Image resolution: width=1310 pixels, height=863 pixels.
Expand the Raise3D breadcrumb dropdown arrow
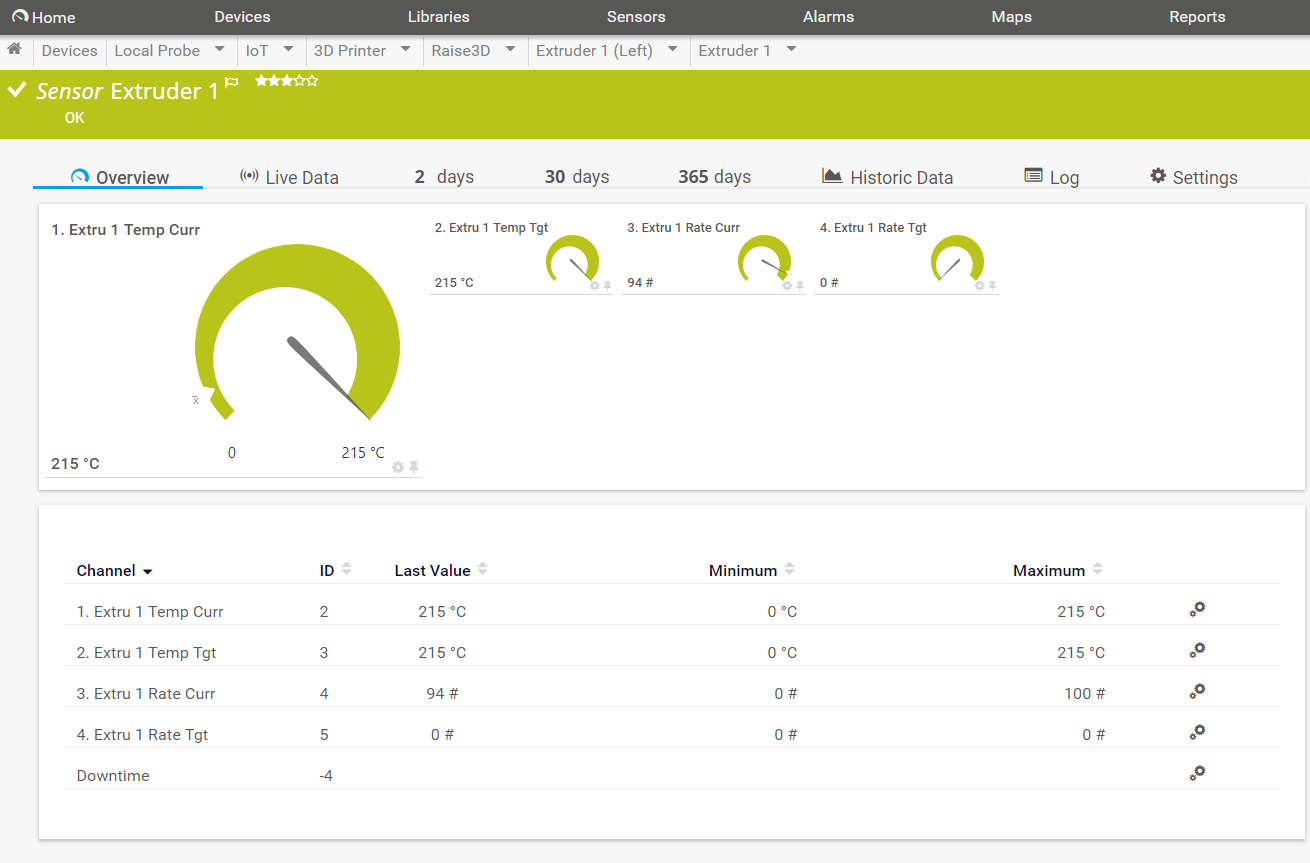pyautogui.click(x=510, y=48)
